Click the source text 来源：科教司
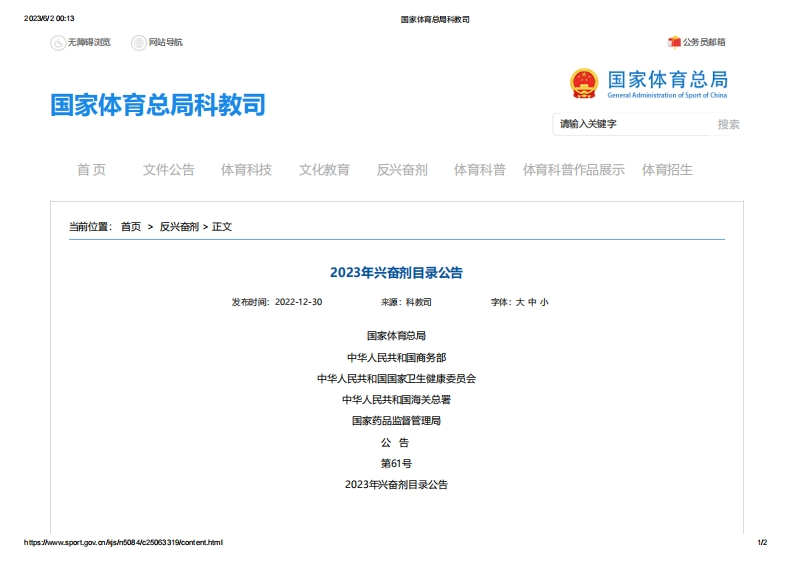793x561 pixels. coord(406,302)
